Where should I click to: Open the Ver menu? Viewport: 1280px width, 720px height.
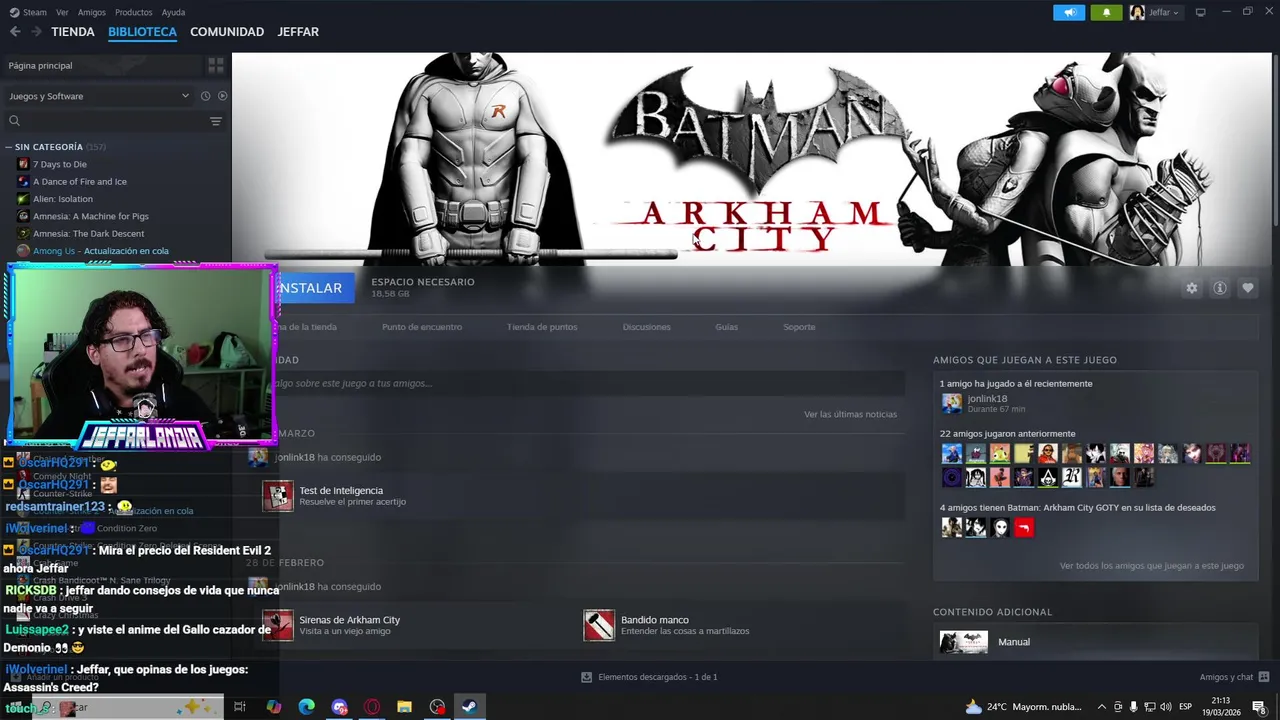62,12
